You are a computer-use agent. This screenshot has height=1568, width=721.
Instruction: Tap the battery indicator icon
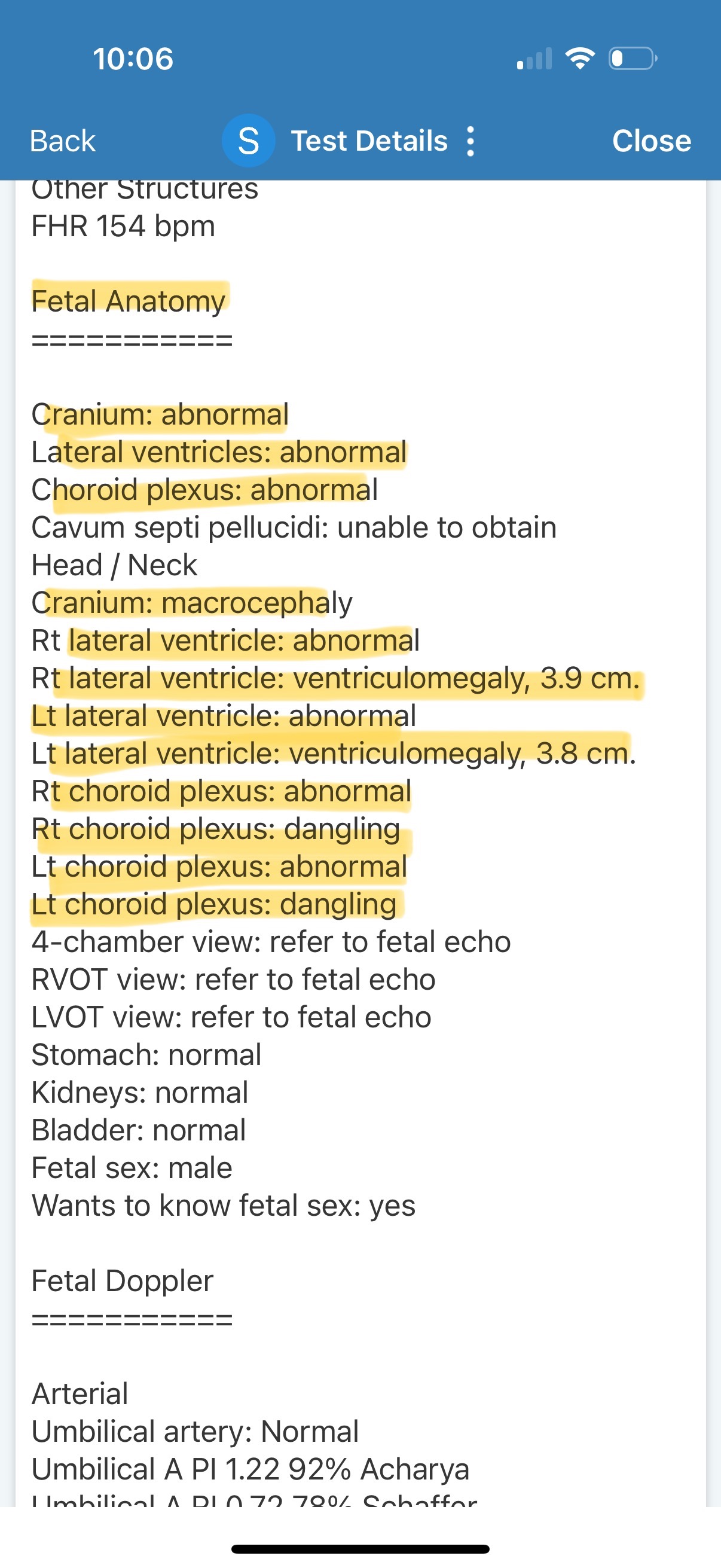(632, 59)
